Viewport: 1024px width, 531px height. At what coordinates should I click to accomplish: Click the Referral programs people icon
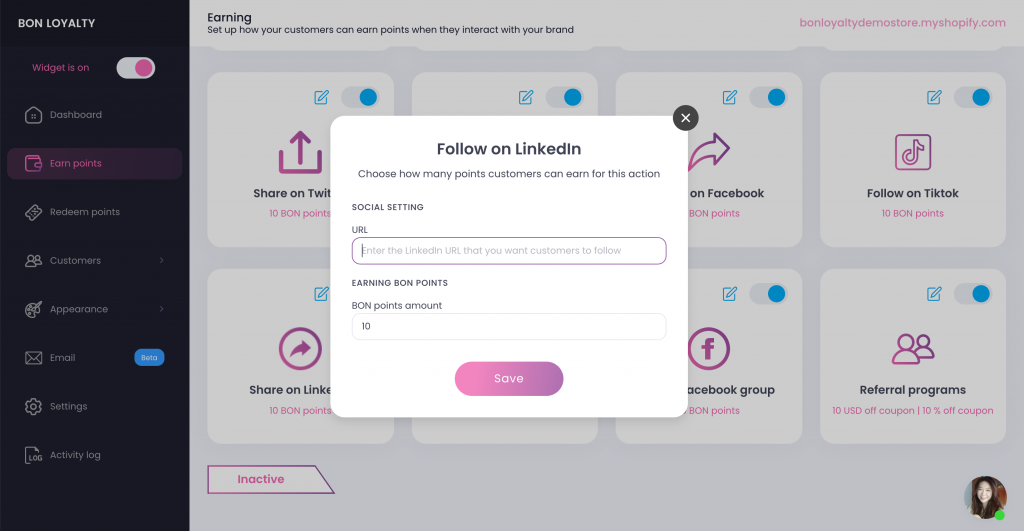[912, 348]
